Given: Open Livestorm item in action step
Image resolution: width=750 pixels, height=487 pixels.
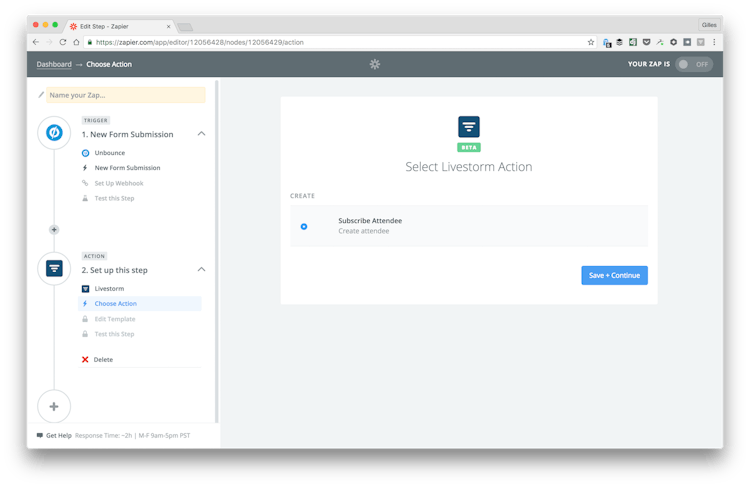Looking at the screenshot, I should 109,288.
